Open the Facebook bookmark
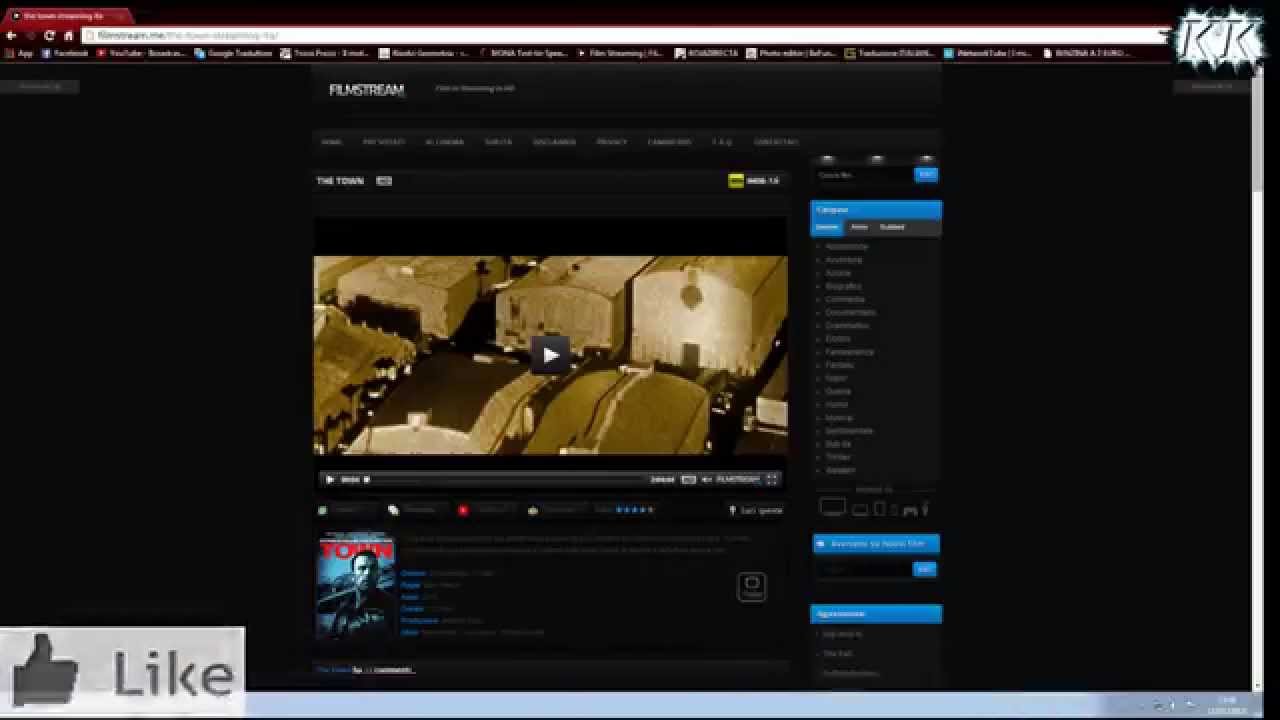This screenshot has width=1280, height=720. [x=65, y=53]
